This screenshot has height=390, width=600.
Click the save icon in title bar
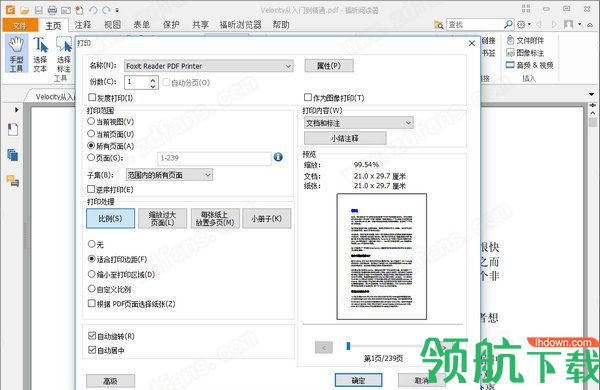pyautogui.click(x=38, y=10)
